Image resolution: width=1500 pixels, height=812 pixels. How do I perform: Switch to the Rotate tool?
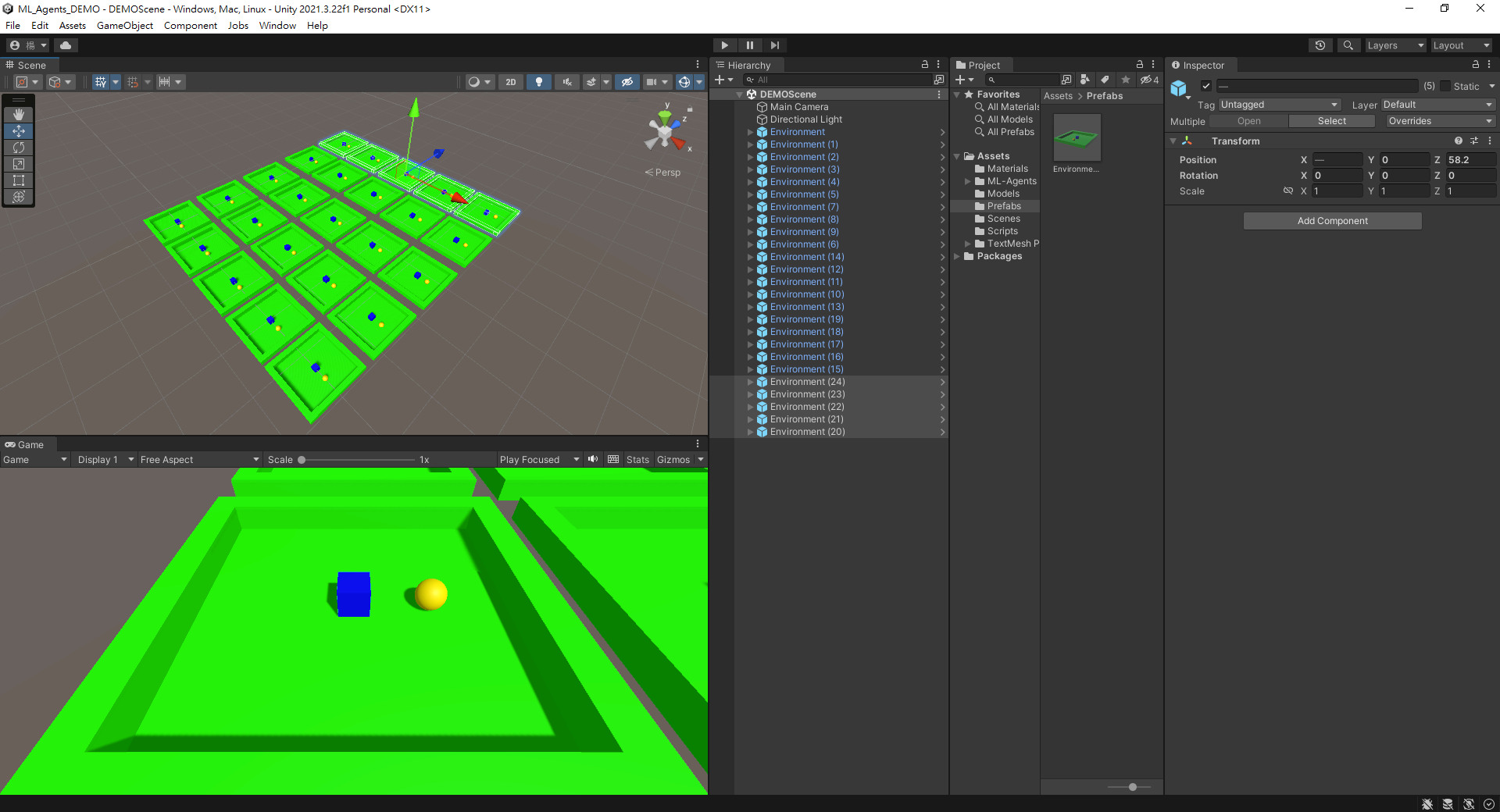tap(18, 148)
